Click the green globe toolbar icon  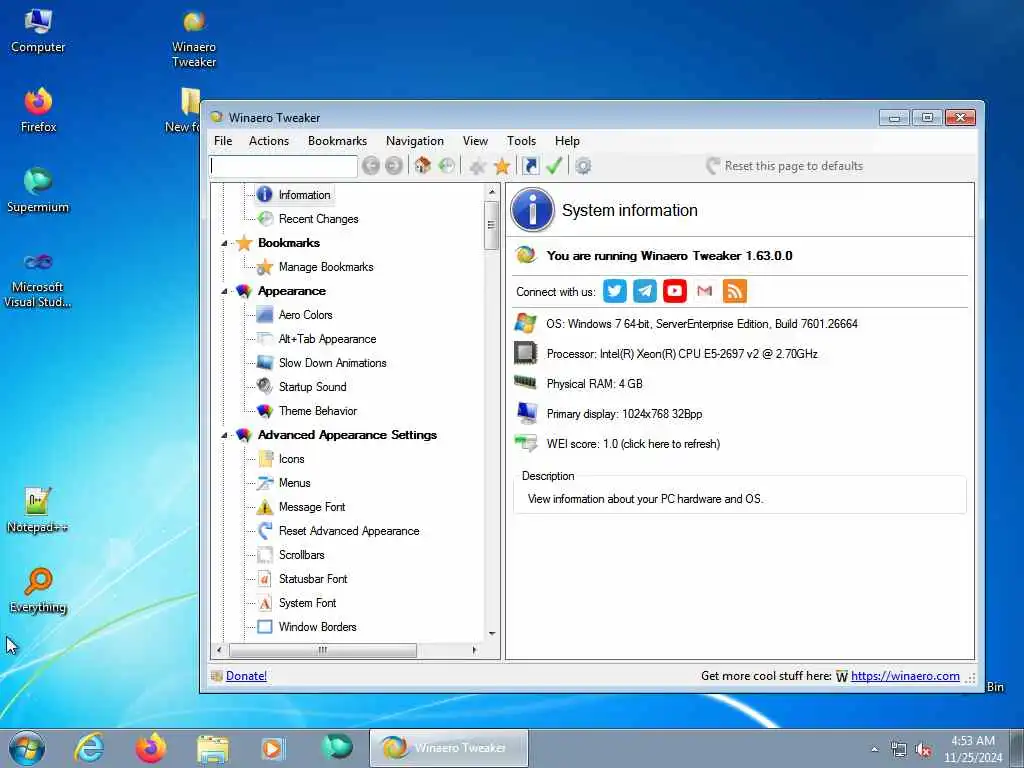447,166
